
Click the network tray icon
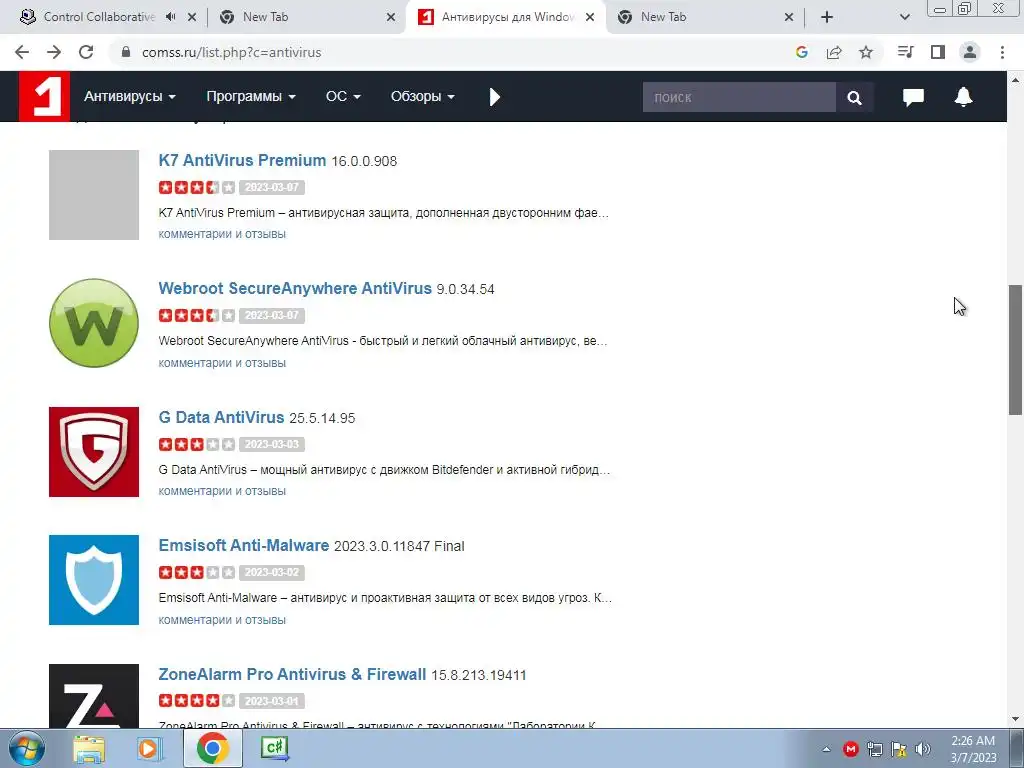(x=874, y=749)
